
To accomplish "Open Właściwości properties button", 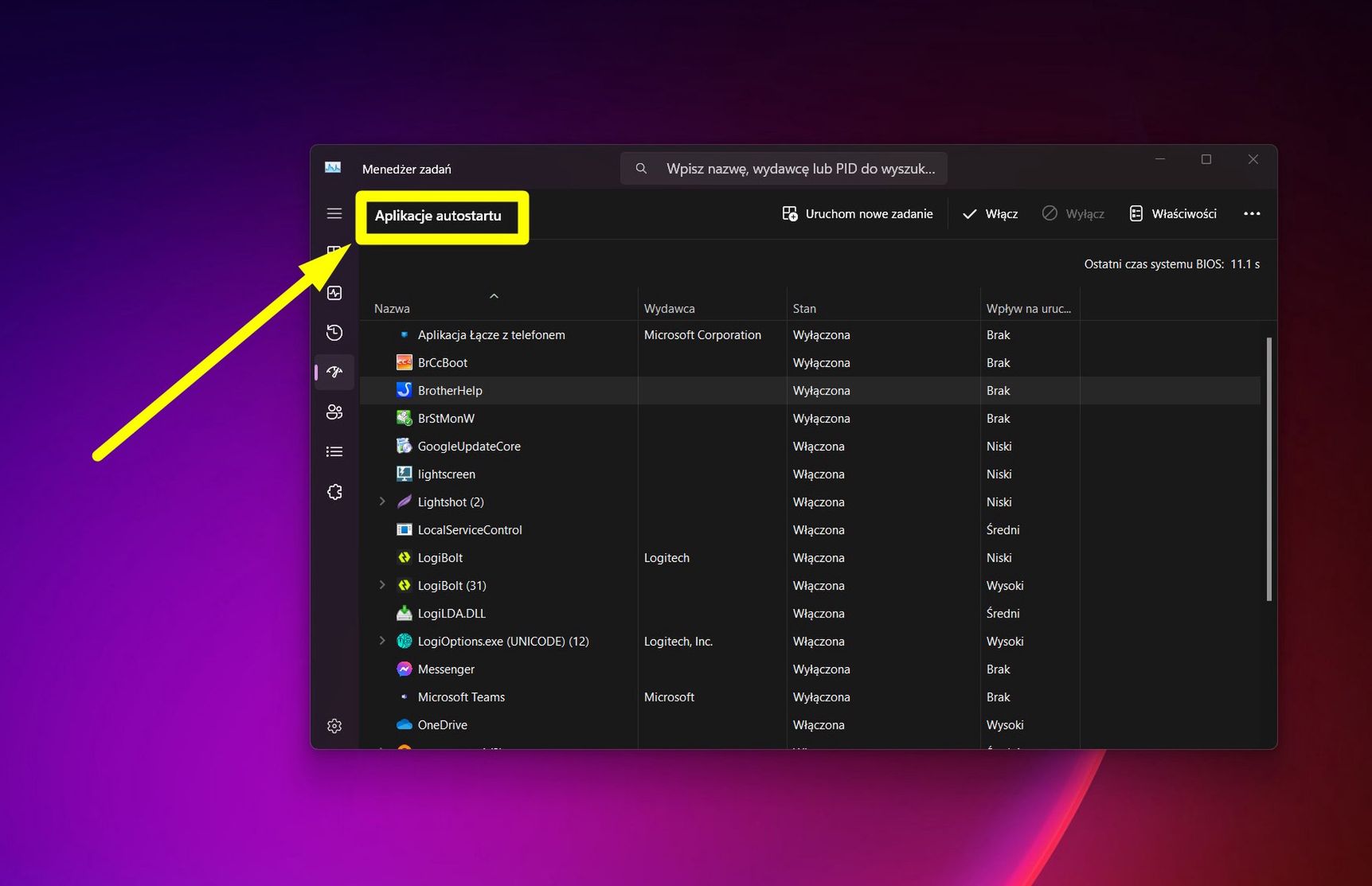I will coord(1173,213).
